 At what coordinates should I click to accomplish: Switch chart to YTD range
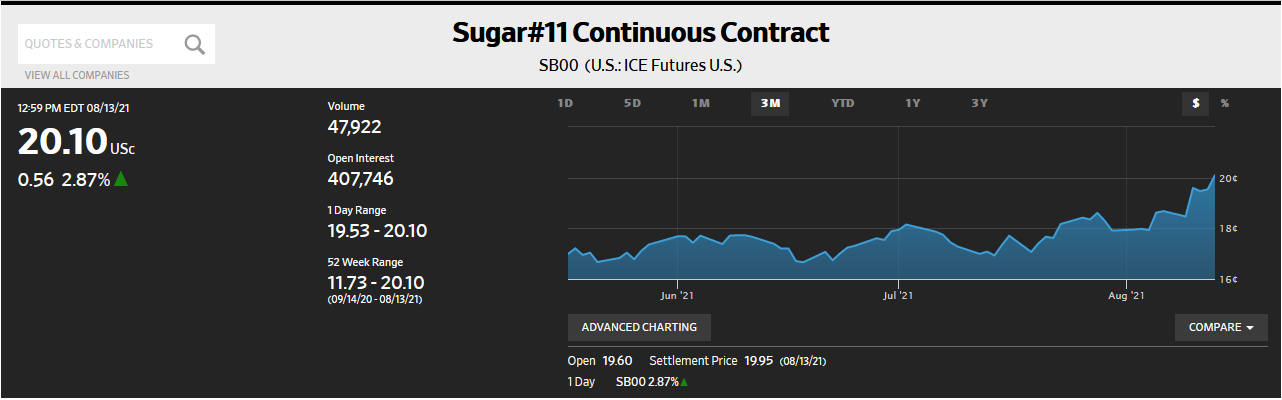843,103
